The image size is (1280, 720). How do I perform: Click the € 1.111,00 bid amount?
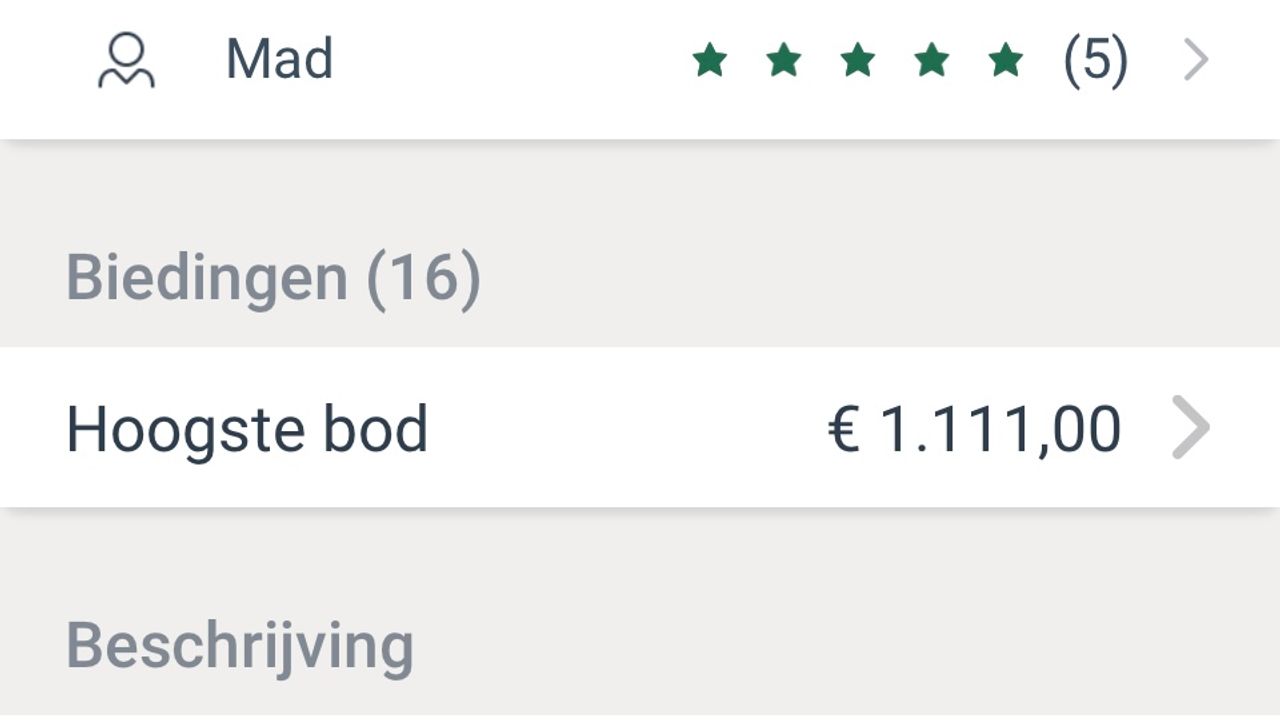(x=974, y=429)
